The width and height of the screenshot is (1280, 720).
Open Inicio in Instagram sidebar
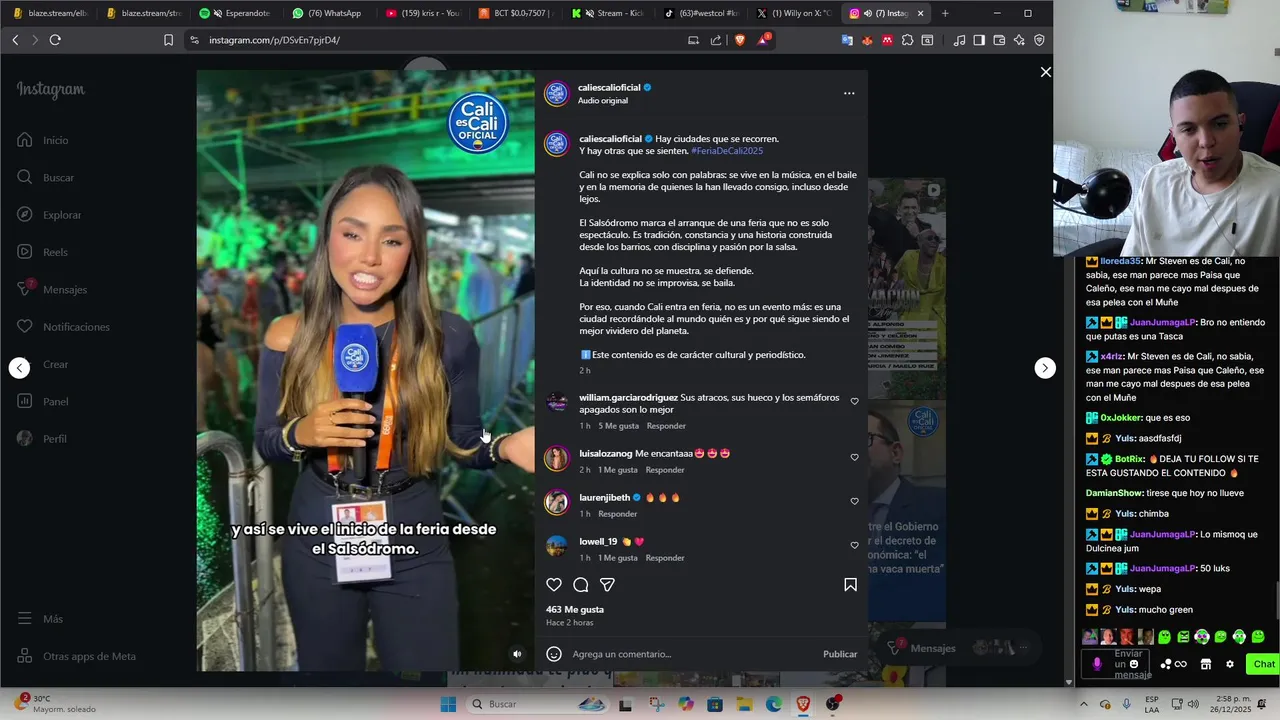[43, 140]
